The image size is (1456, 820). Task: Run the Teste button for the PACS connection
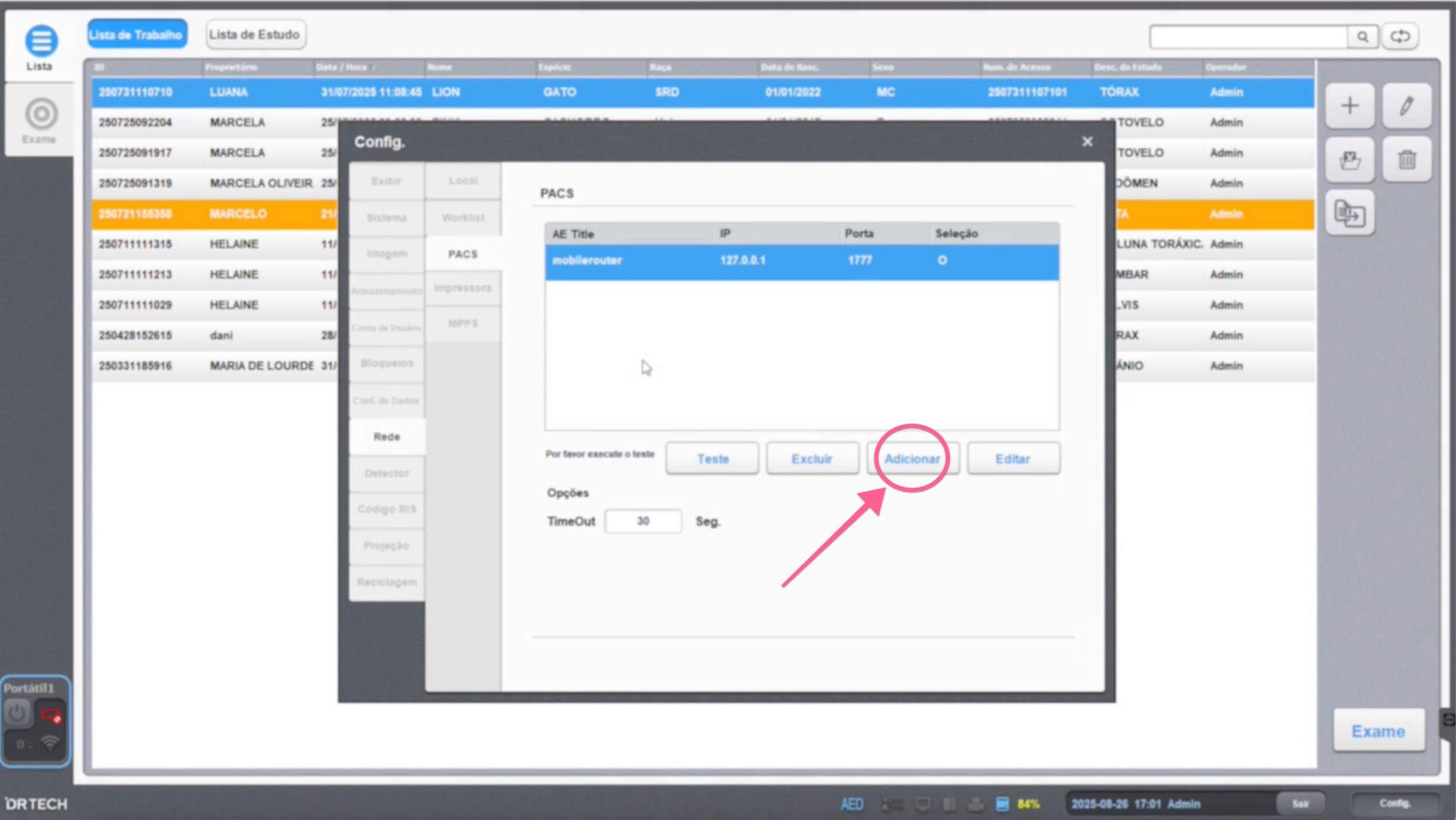(x=711, y=459)
